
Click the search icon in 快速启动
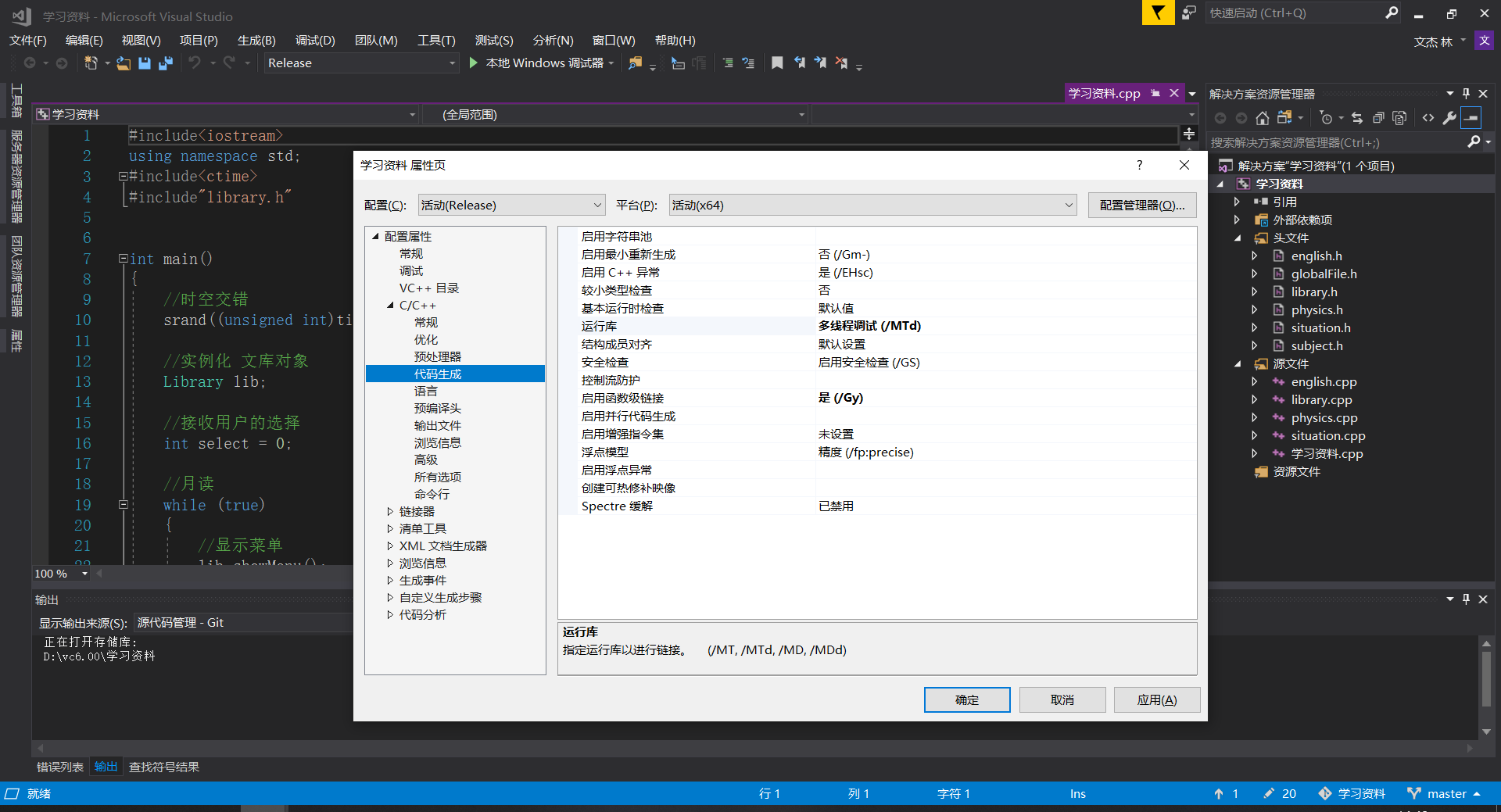click(1392, 13)
